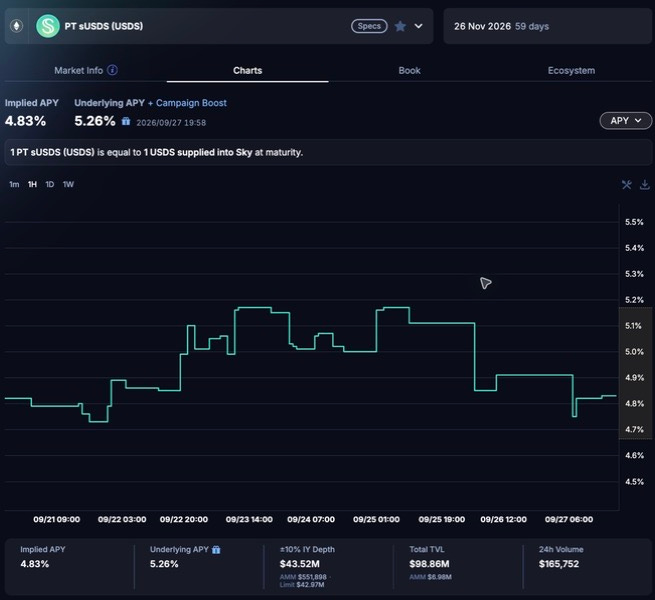
Task: Click the 09/27 06:00 x-axis label
Action: 569,519
